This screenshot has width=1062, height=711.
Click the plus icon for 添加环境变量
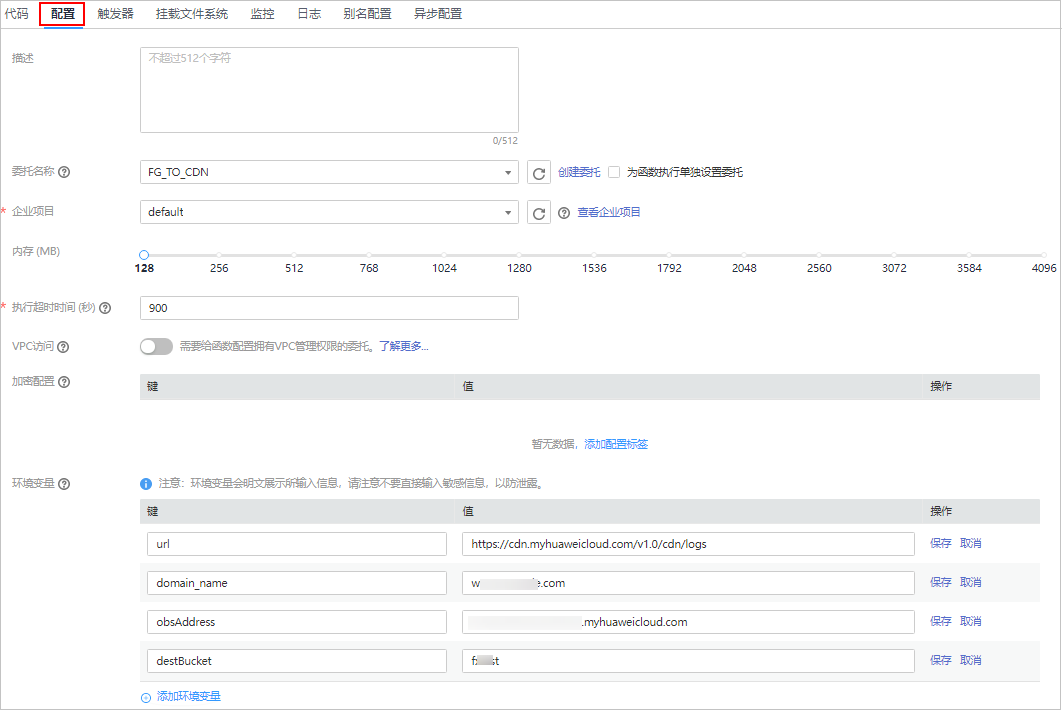pos(146,697)
